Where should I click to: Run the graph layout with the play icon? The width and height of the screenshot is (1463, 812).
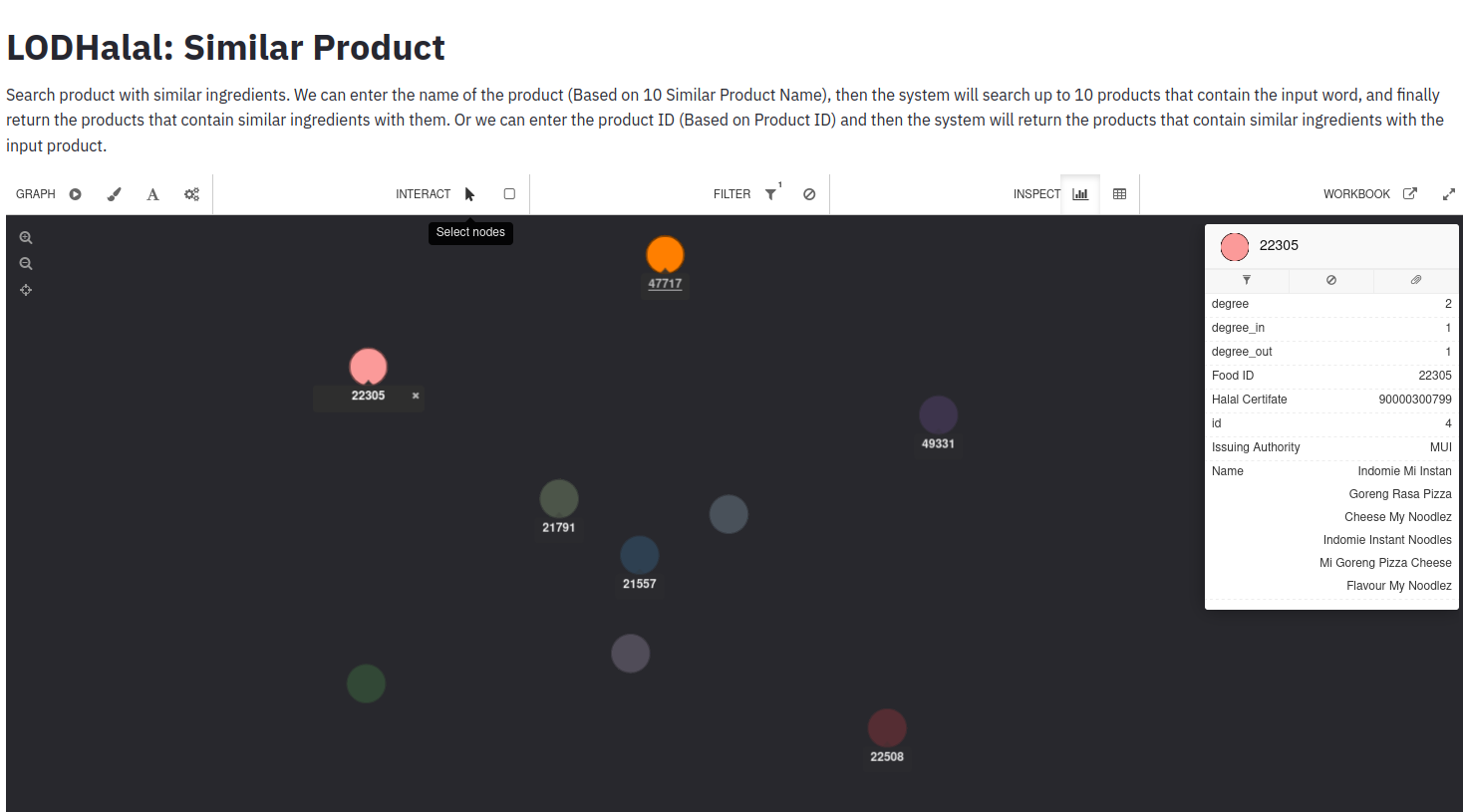coord(75,193)
